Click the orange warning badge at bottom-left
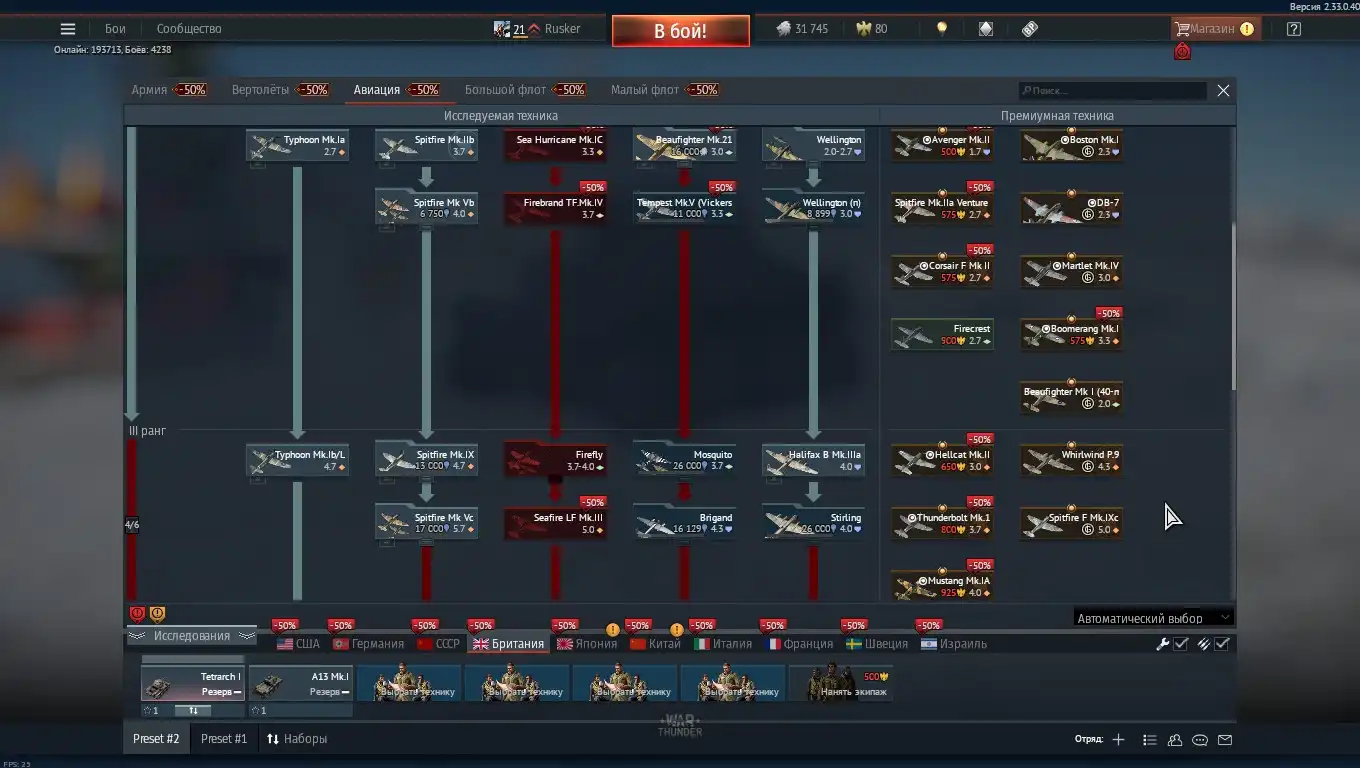1360x768 pixels. [157, 614]
